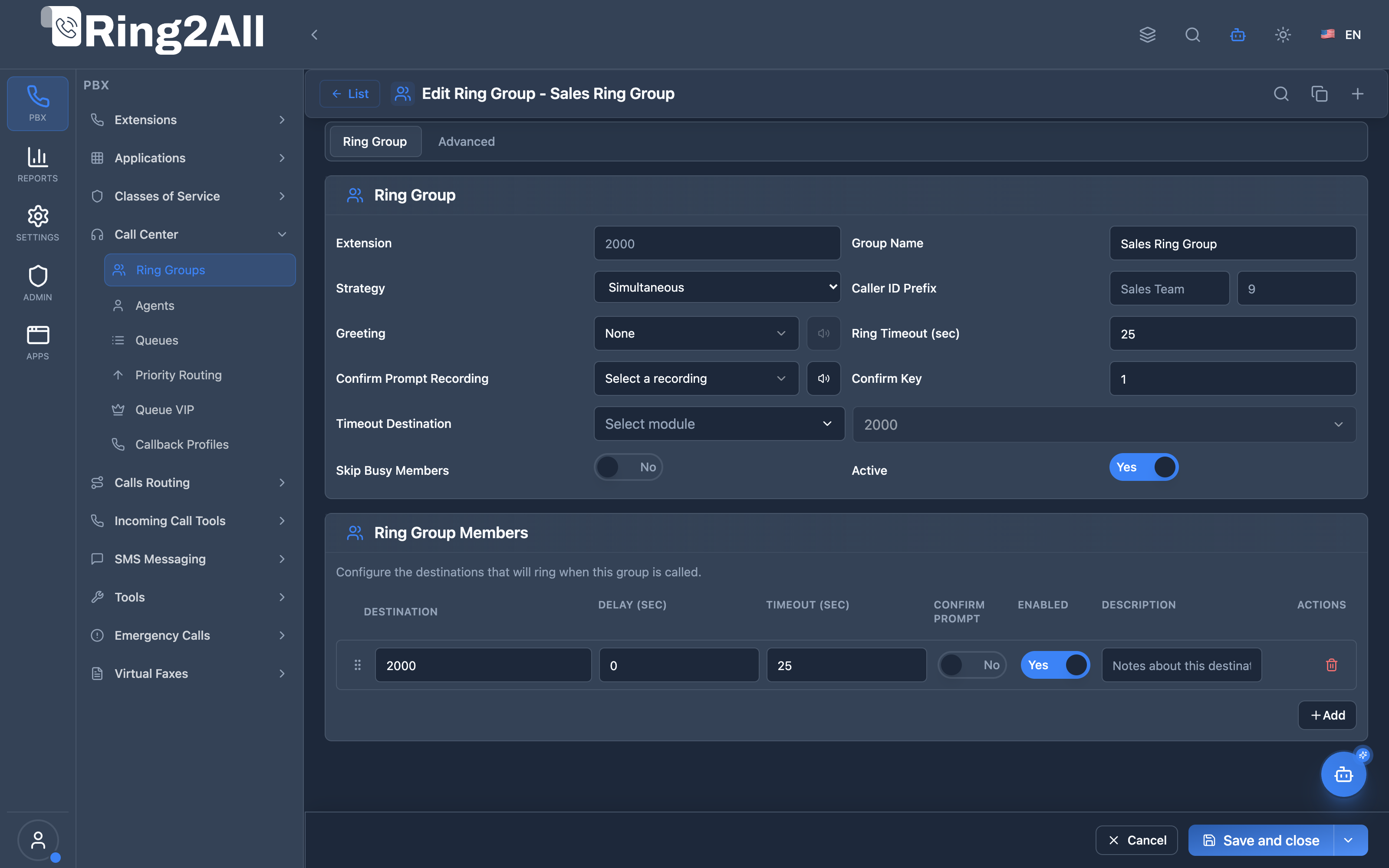Open the Admin shield section

[37, 283]
